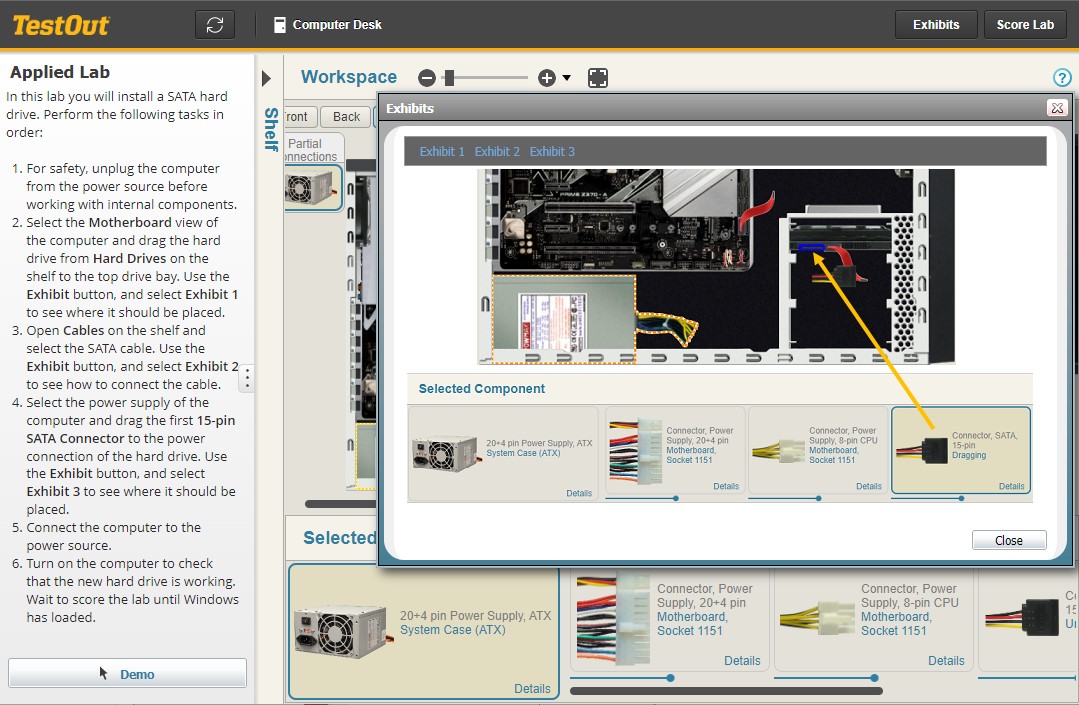Click the horizontal scrollbar below selected components
This screenshot has height=705, width=1079.
tap(725, 689)
